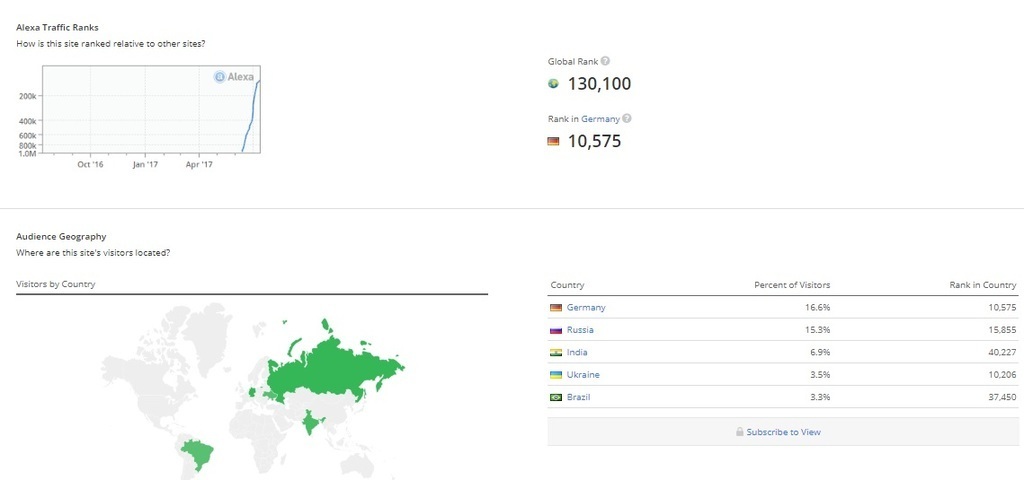Image resolution: width=1024 pixels, height=480 pixels.
Task: Click the 10,206 rank value for Ukraine
Action: [1003, 375]
